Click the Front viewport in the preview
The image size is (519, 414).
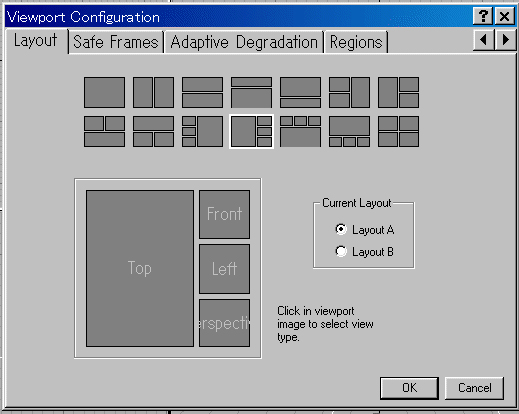click(x=224, y=214)
